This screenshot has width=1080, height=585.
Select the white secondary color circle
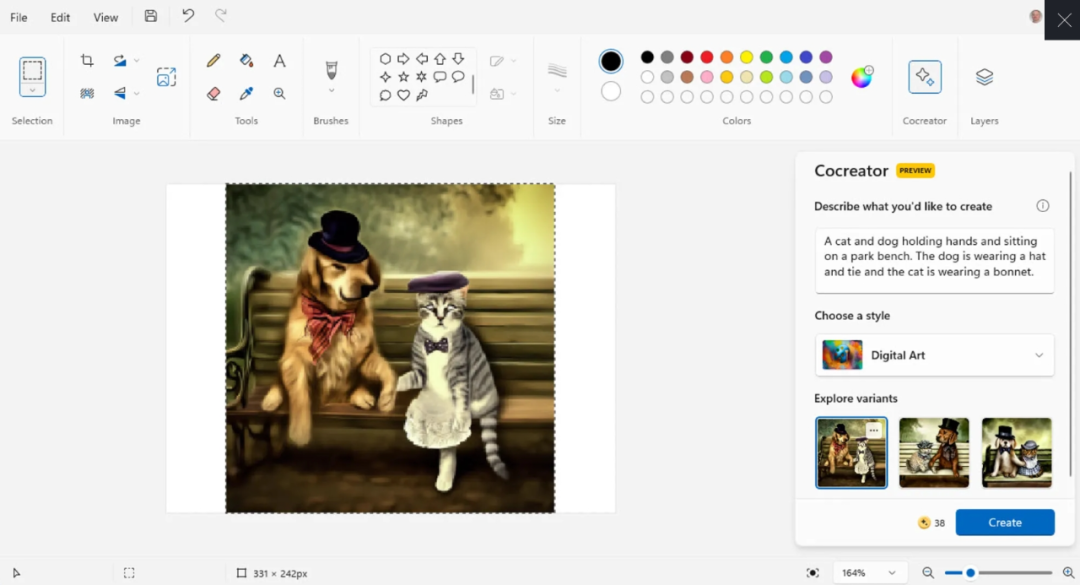610,91
